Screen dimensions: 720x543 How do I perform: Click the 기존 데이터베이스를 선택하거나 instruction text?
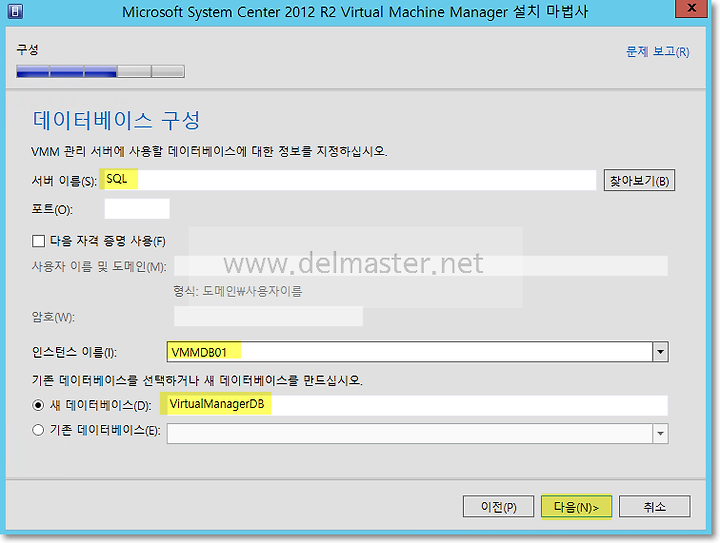(x=197, y=380)
